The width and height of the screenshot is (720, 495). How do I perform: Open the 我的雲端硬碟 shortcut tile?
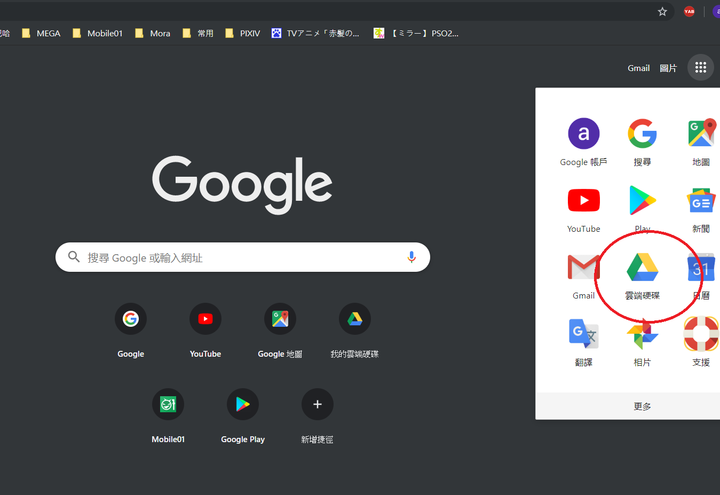click(x=354, y=331)
